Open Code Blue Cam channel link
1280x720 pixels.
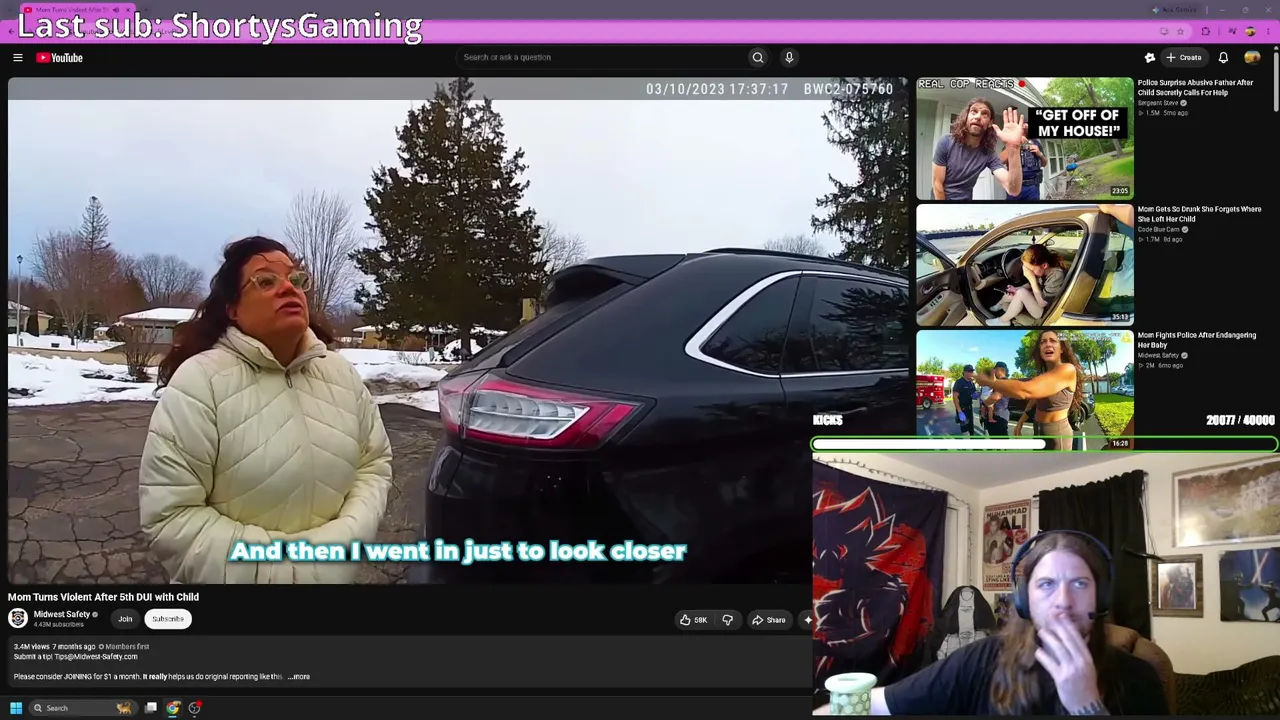tap(1158, 229)
